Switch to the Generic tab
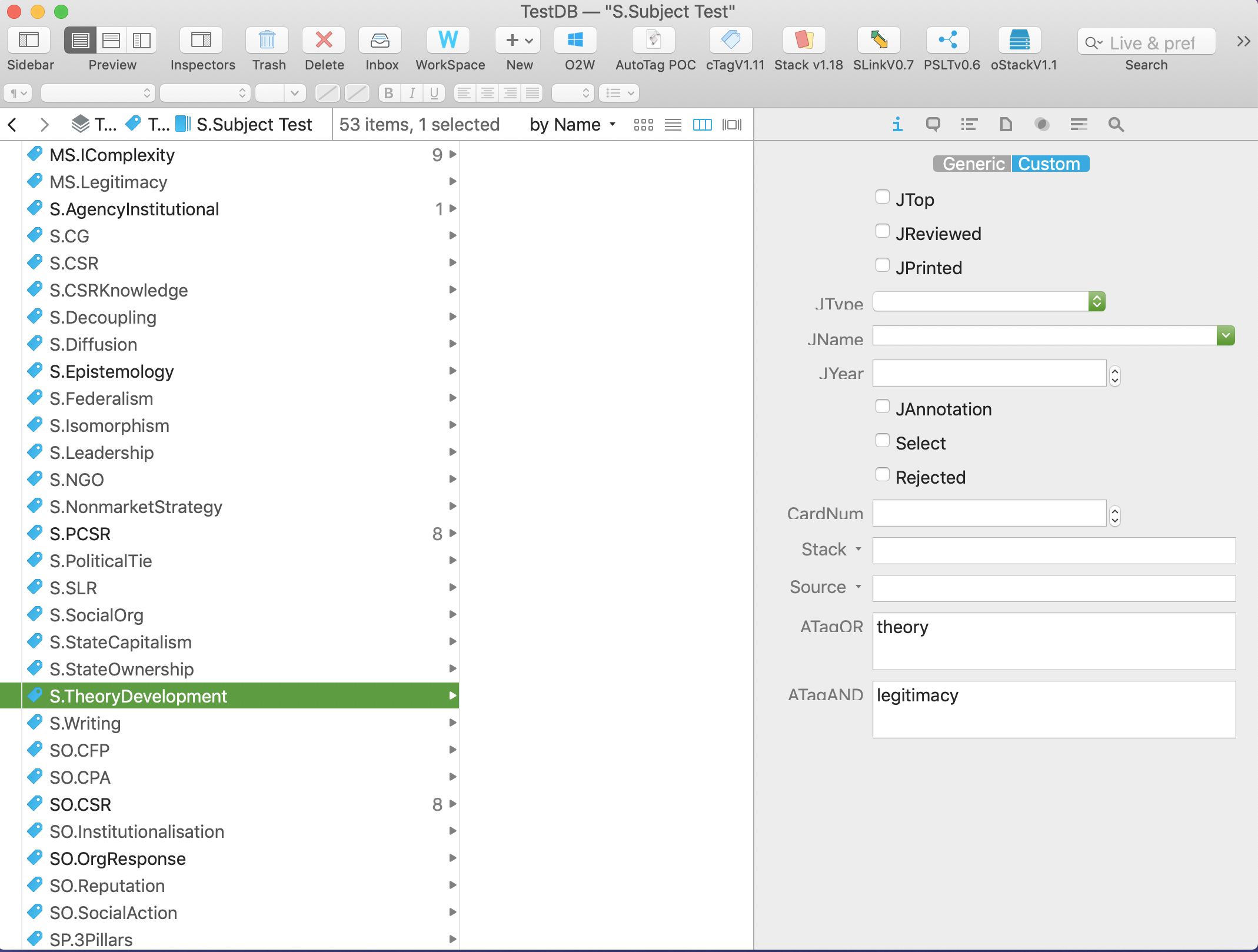Viewport: 1258px width, 952px height. (973, 164)
